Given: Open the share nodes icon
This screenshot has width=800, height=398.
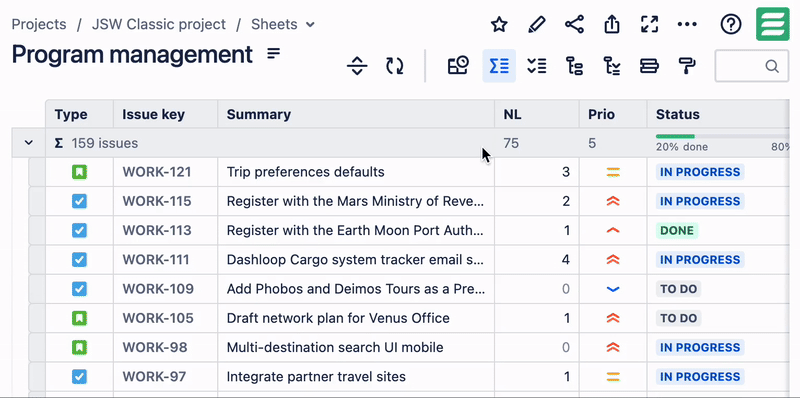Looking at the screenshot, I should (574, 24).
